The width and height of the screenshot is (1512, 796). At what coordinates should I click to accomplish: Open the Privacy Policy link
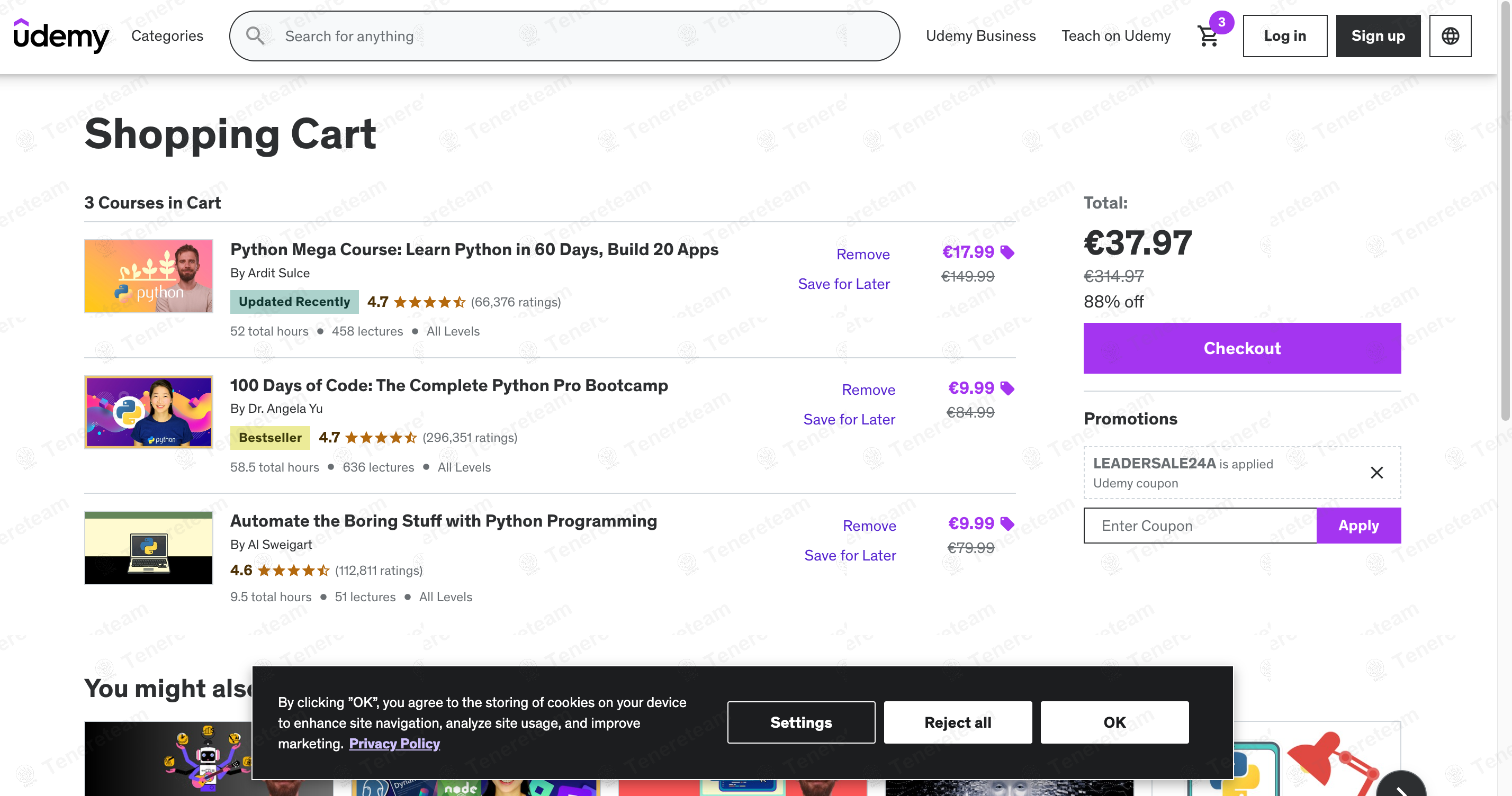[x=394, y=743]
